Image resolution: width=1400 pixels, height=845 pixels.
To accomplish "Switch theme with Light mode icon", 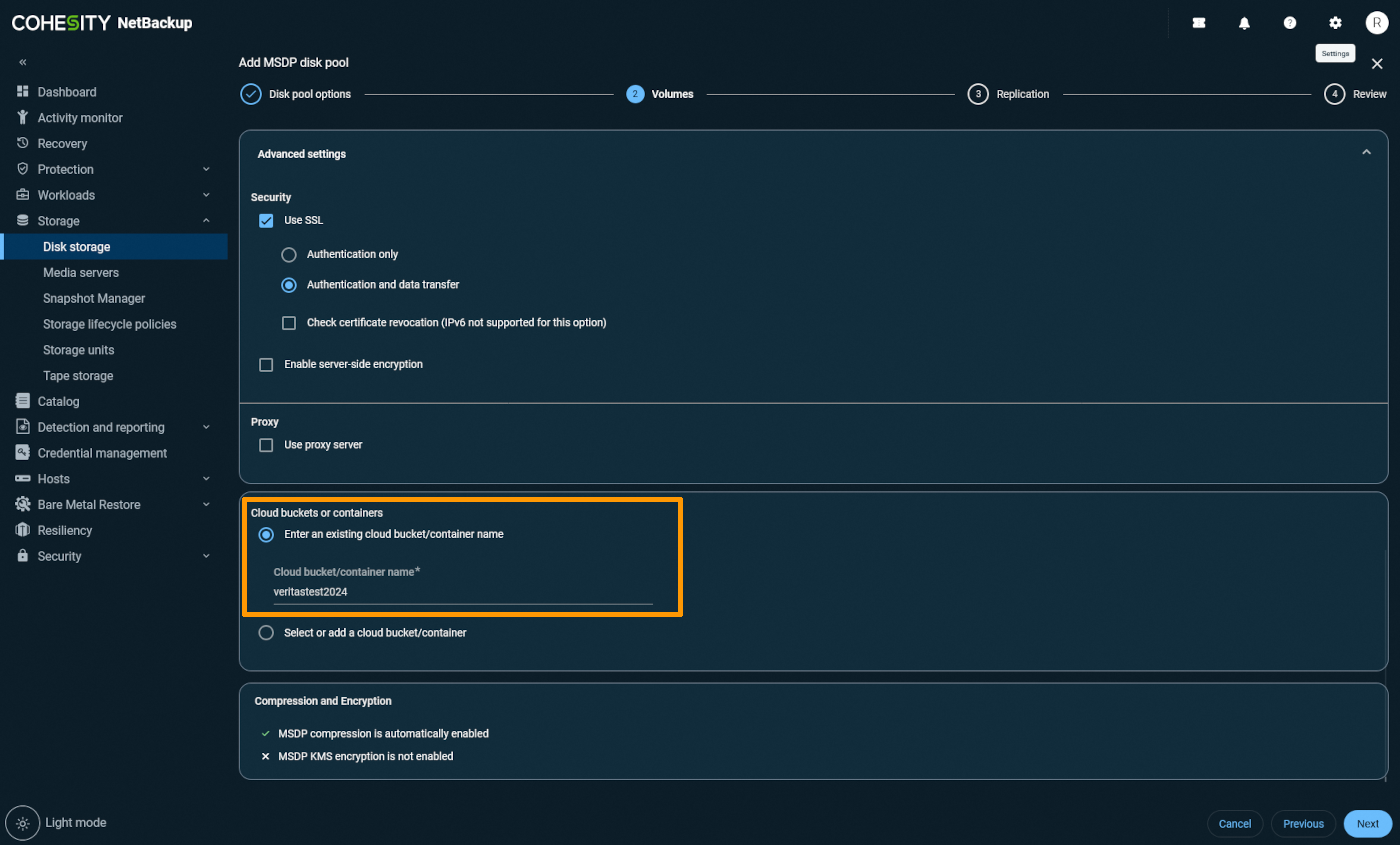I will [x=23, y=823].
